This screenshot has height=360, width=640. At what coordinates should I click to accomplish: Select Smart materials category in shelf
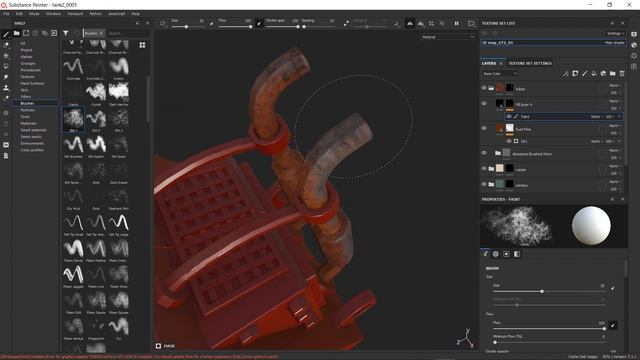click(x=33, y=130)
